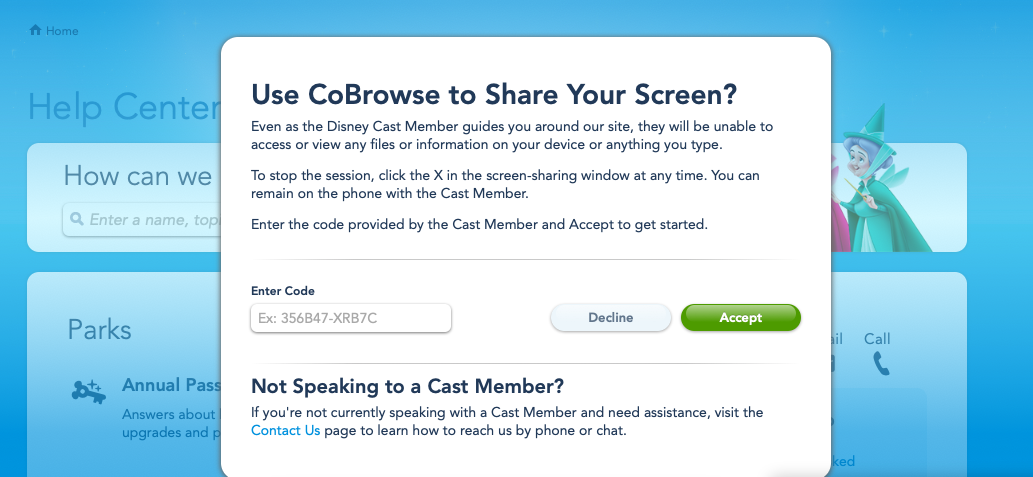Viewport: 1033px width, 477px height.
Task: Go to the Home breadcrumb link
Action: 61,31
